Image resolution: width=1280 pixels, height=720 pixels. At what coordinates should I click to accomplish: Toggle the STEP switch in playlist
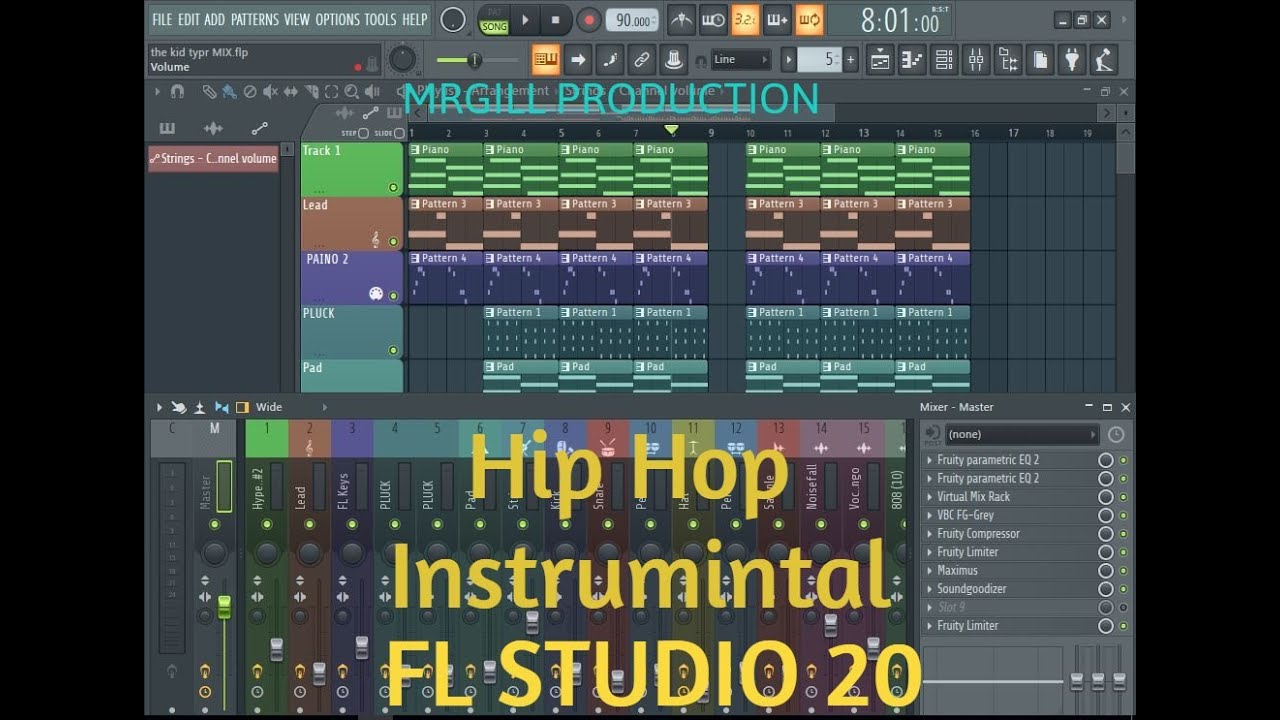click(363, 133)
